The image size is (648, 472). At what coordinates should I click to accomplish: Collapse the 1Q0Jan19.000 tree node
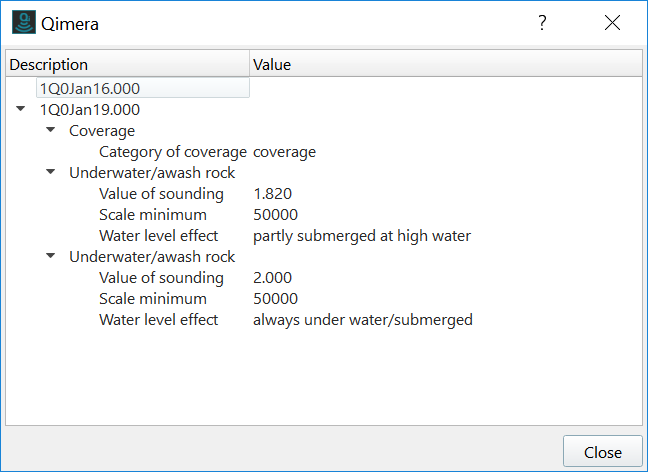21,110
